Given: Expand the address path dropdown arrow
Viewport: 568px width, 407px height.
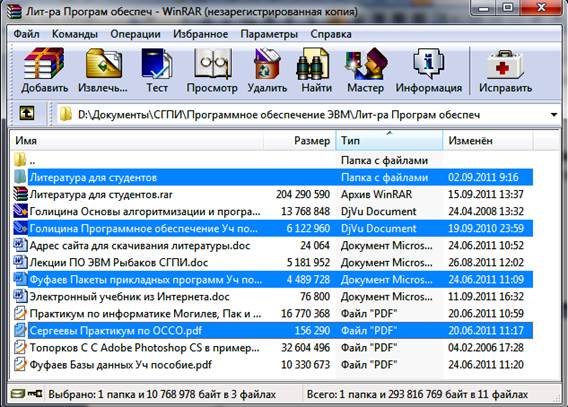Looking at the screenshot, I should click(x=554, y=115).
